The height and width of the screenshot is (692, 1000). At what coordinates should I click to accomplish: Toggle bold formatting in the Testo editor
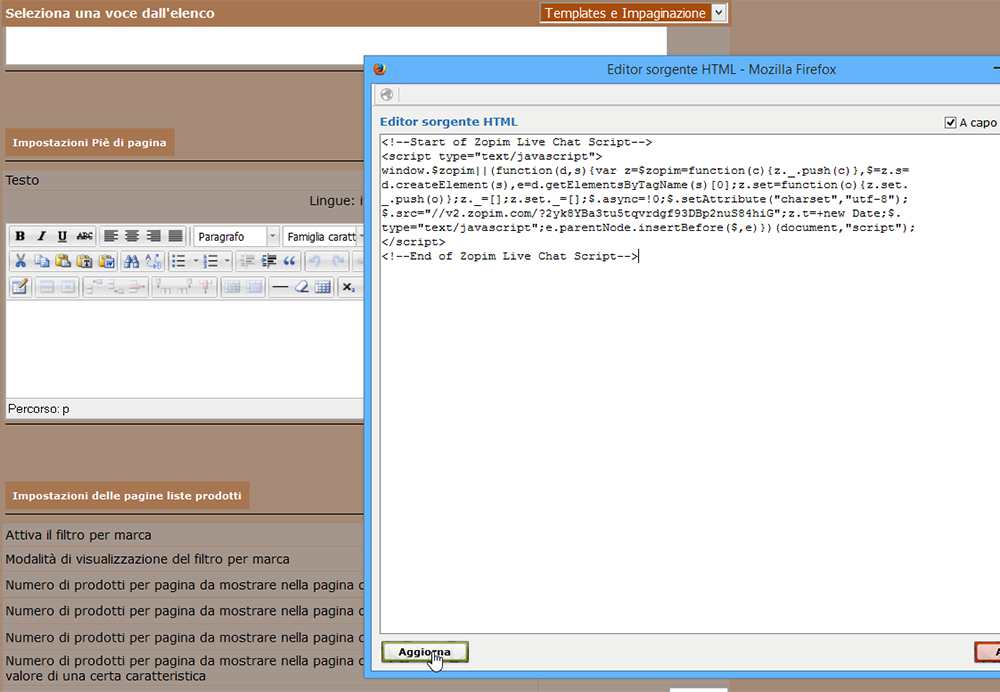pos(20,237)
